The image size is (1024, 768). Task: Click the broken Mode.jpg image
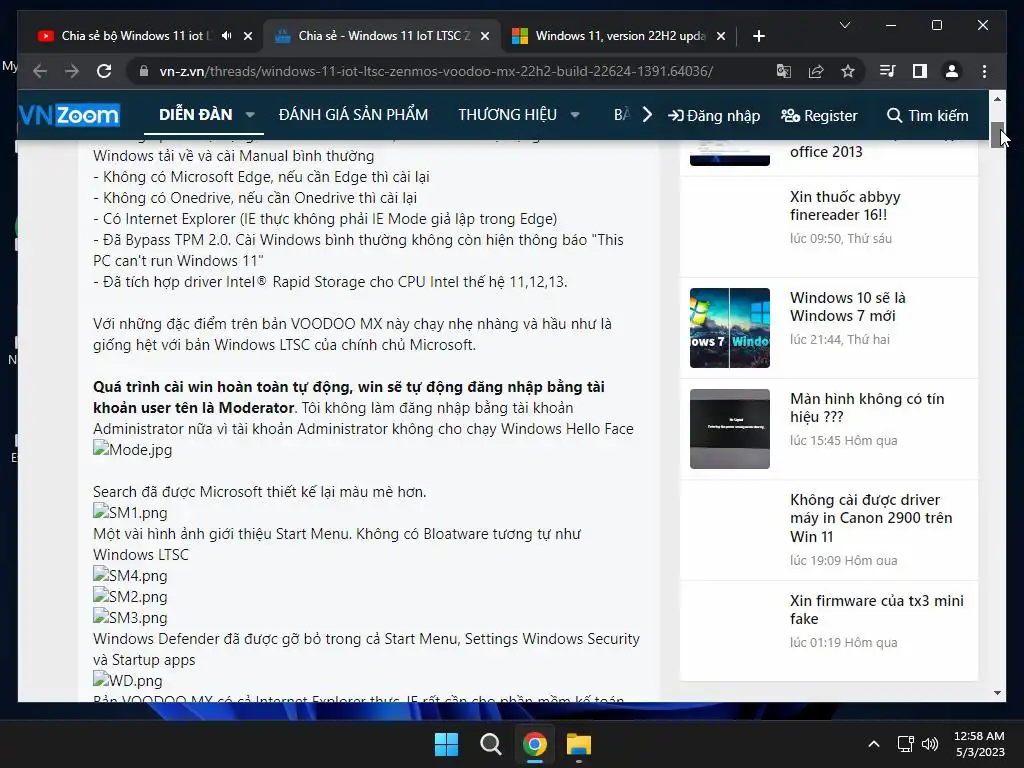133,449
